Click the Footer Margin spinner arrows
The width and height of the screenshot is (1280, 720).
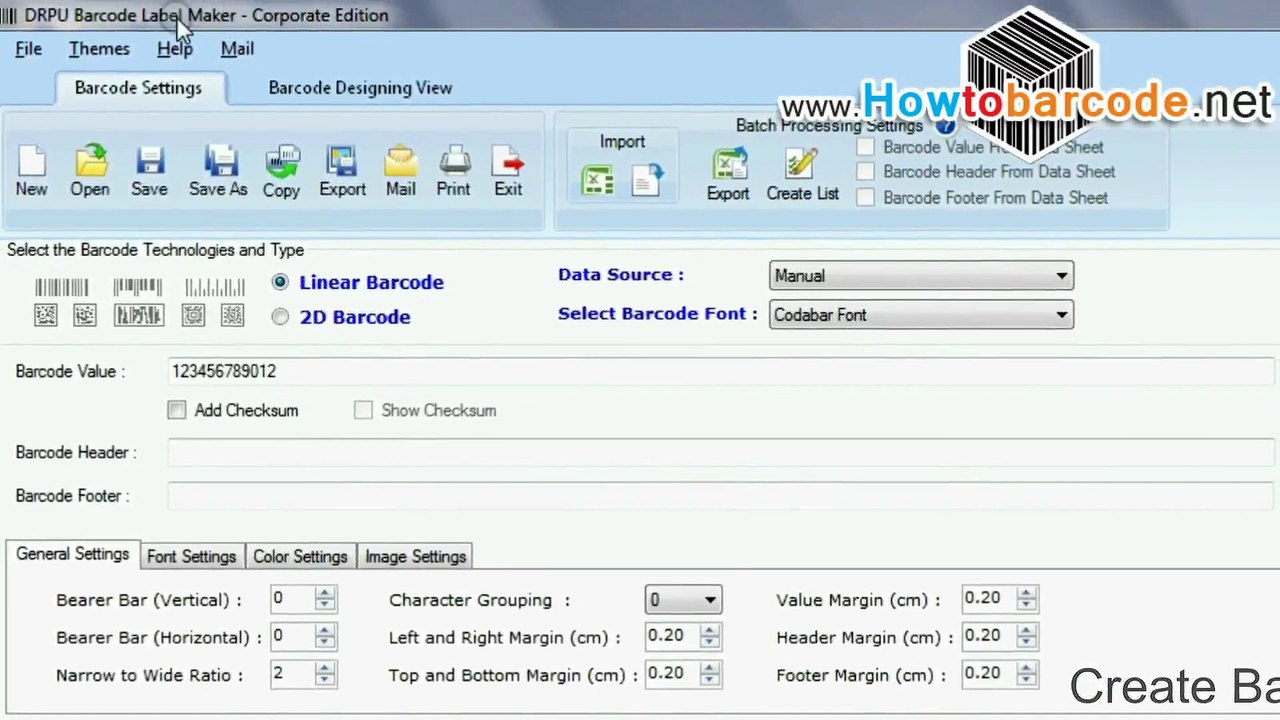click(x=1026, y=674)
